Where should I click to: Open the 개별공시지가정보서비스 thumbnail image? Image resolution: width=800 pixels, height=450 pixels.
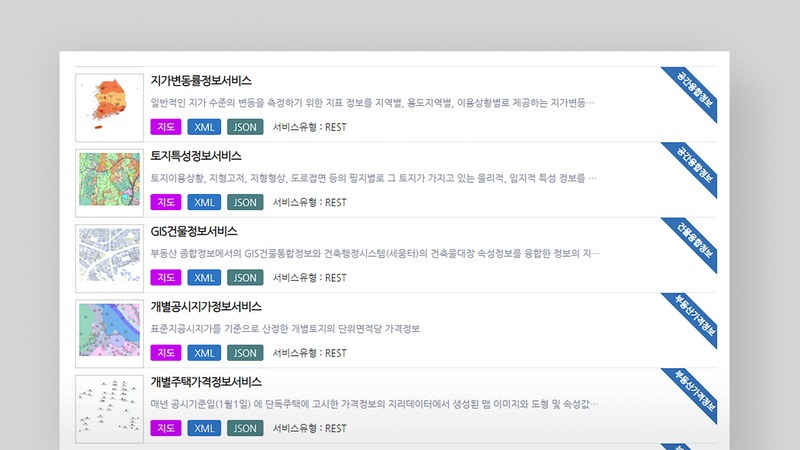pyautogui.click(x=109, y=333)
